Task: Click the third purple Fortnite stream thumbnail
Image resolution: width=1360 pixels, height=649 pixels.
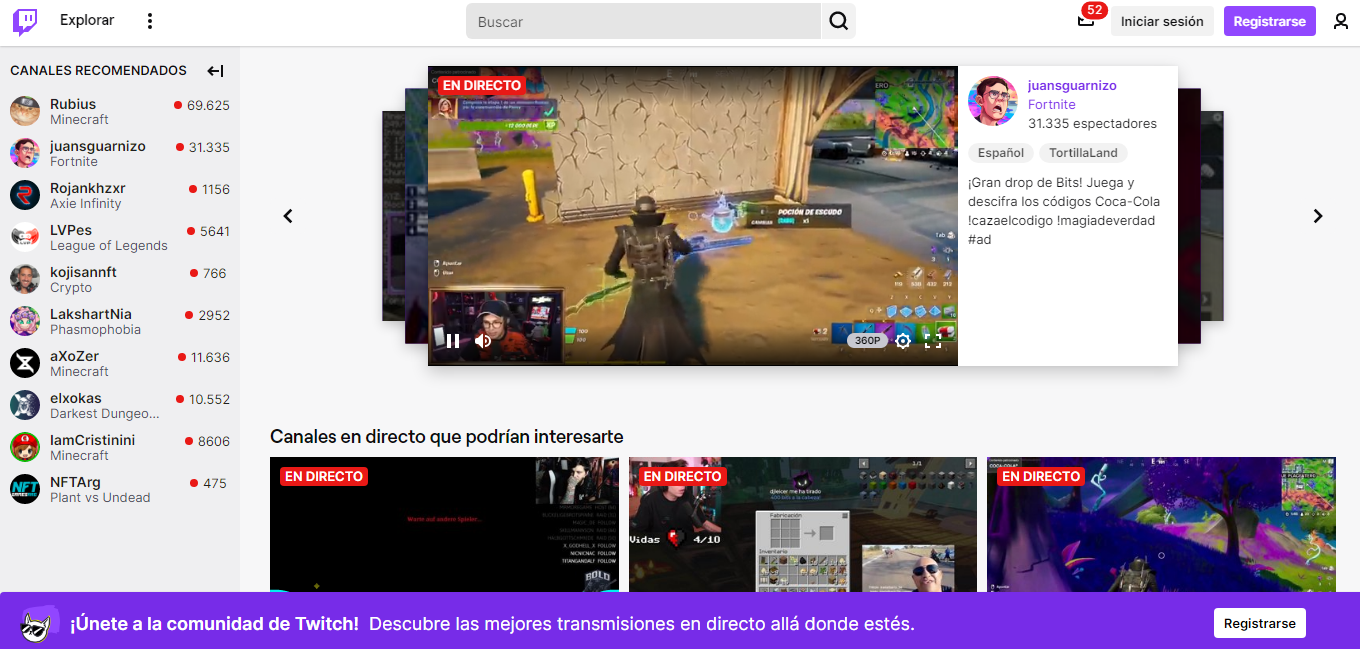Action: pyautogui.click(x=1161, y=525)
